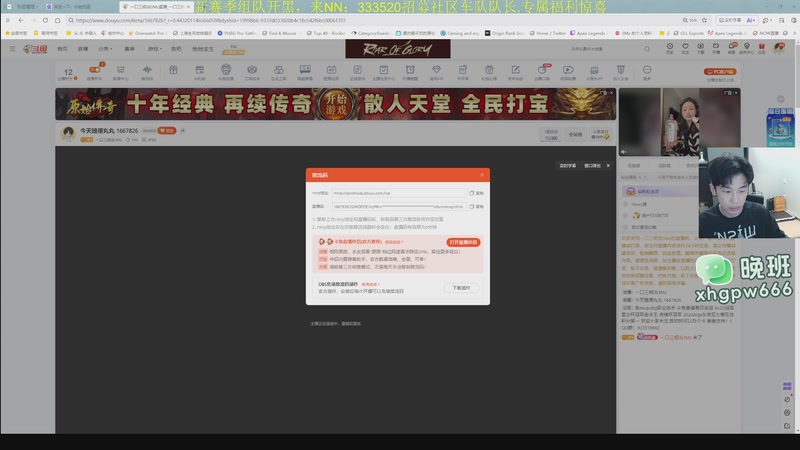The width and height of the screenshot is (800, 450).
Task: Open the waveform icon in streamer toolbar
Action: click(147, 72)
